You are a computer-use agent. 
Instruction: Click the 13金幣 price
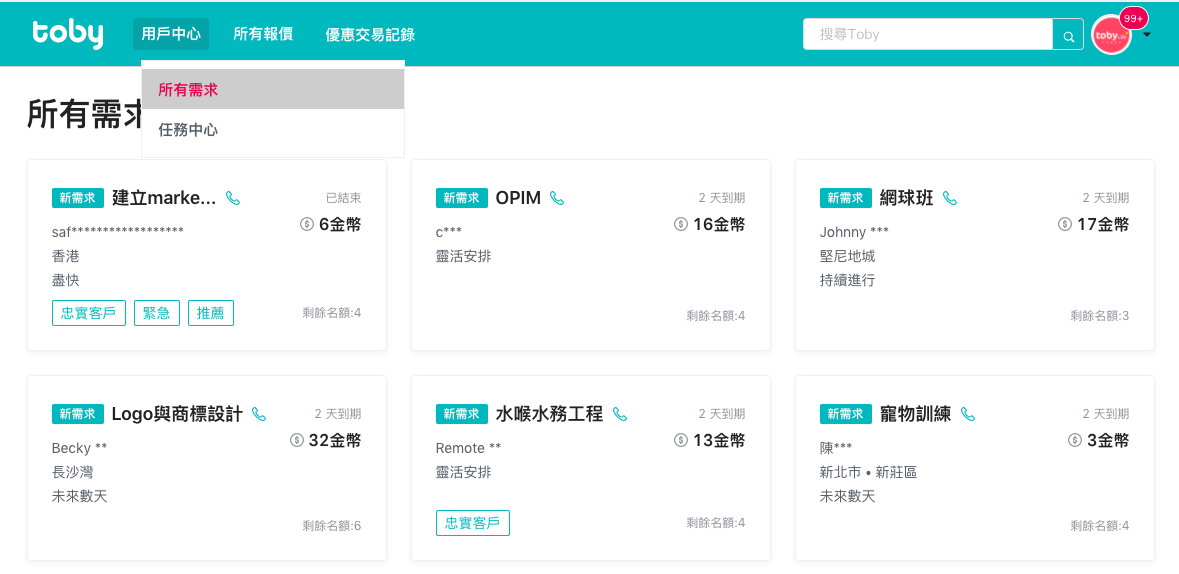pyautogui.click(x=719, y=440)
